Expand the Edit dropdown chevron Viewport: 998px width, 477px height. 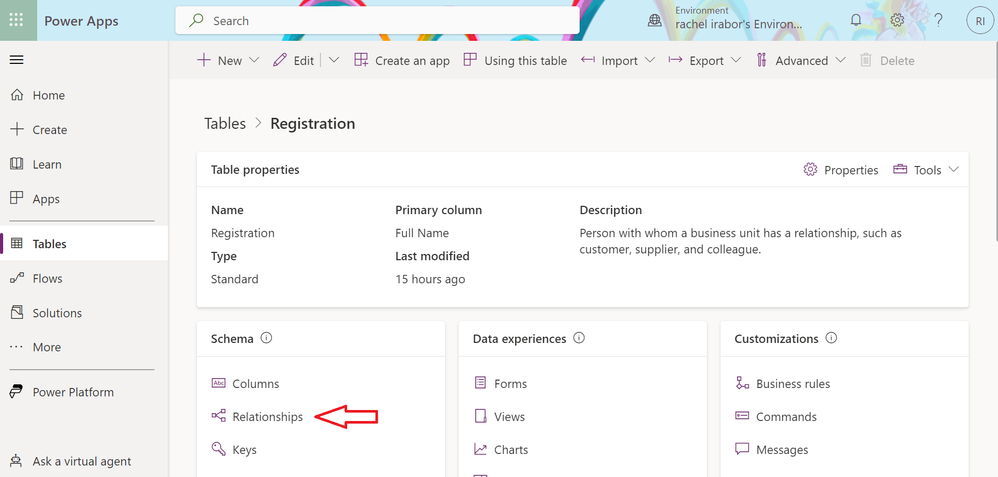pyautogui.click(x=334, y=61)
